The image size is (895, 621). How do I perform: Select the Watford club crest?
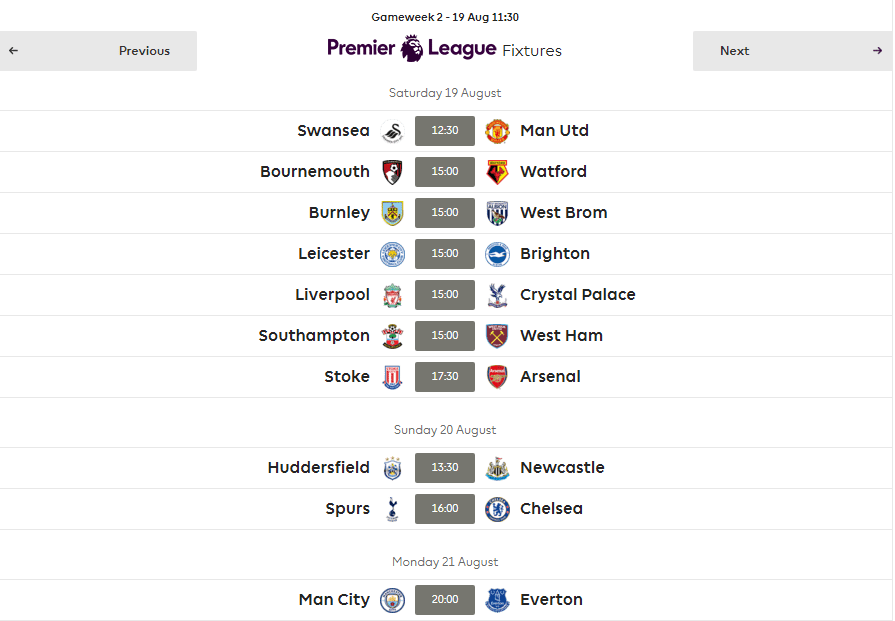coord(497,172)
